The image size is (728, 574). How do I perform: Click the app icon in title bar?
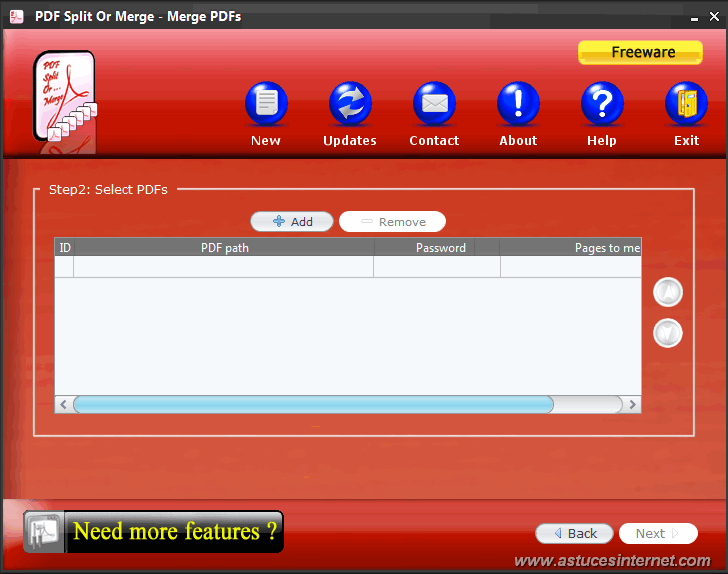(17, 17)
